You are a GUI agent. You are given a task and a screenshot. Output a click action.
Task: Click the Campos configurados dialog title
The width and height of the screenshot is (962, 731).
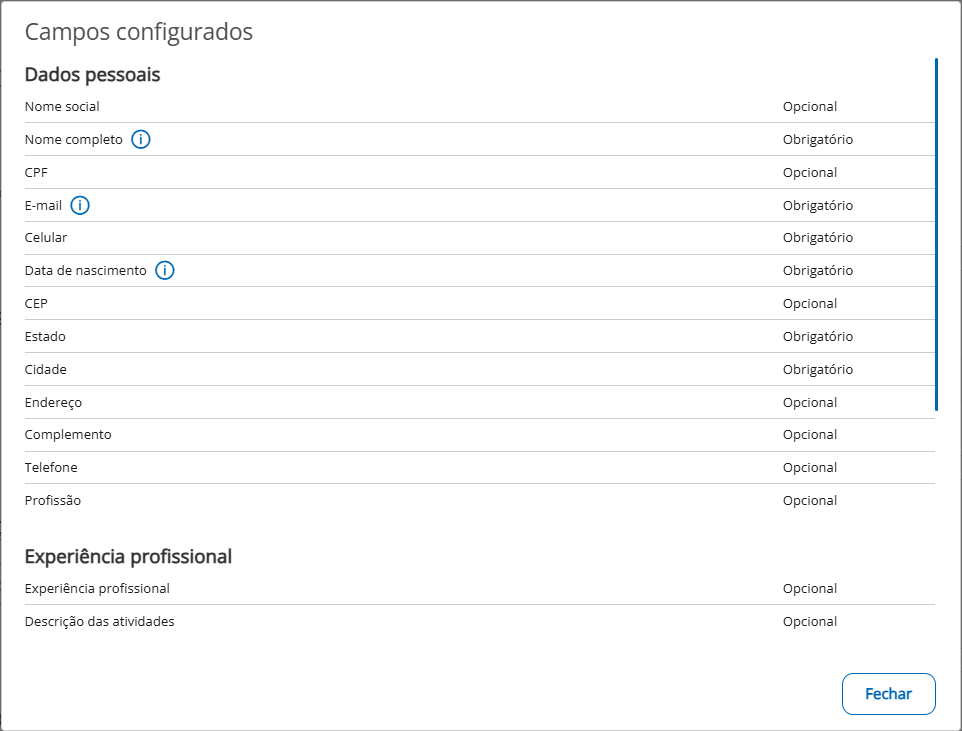pyautogui.click(x=138, y=32)
